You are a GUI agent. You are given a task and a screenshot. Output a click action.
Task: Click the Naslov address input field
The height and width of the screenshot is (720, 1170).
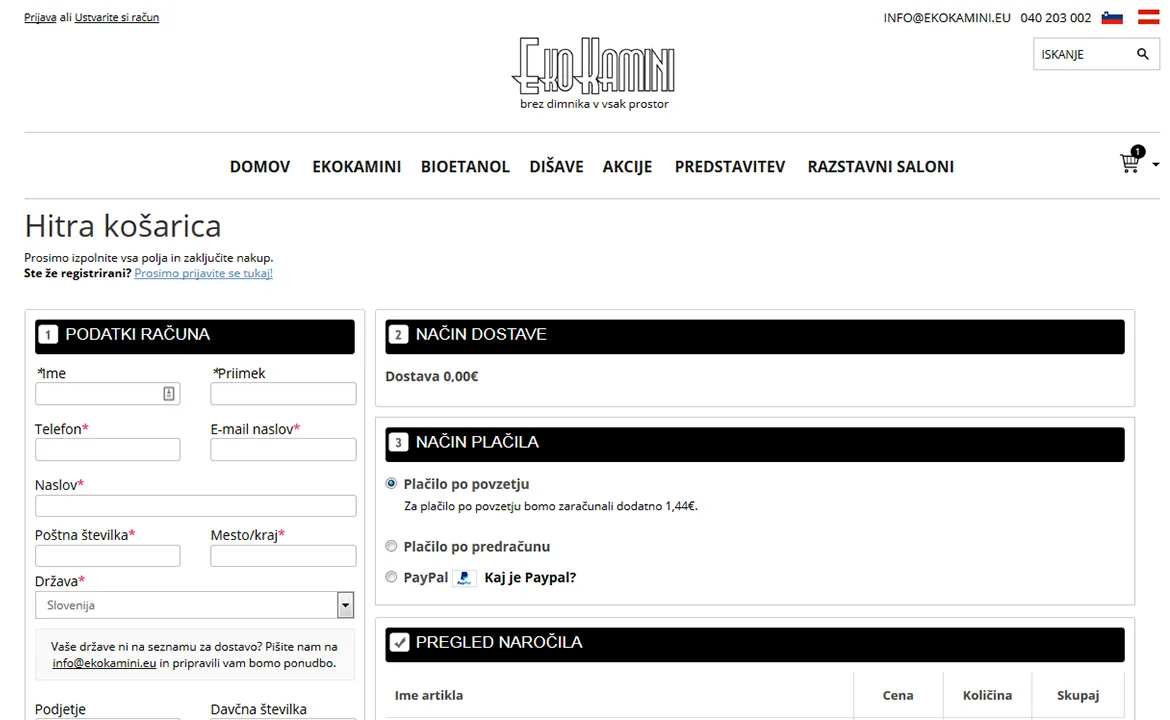point(195,505)
